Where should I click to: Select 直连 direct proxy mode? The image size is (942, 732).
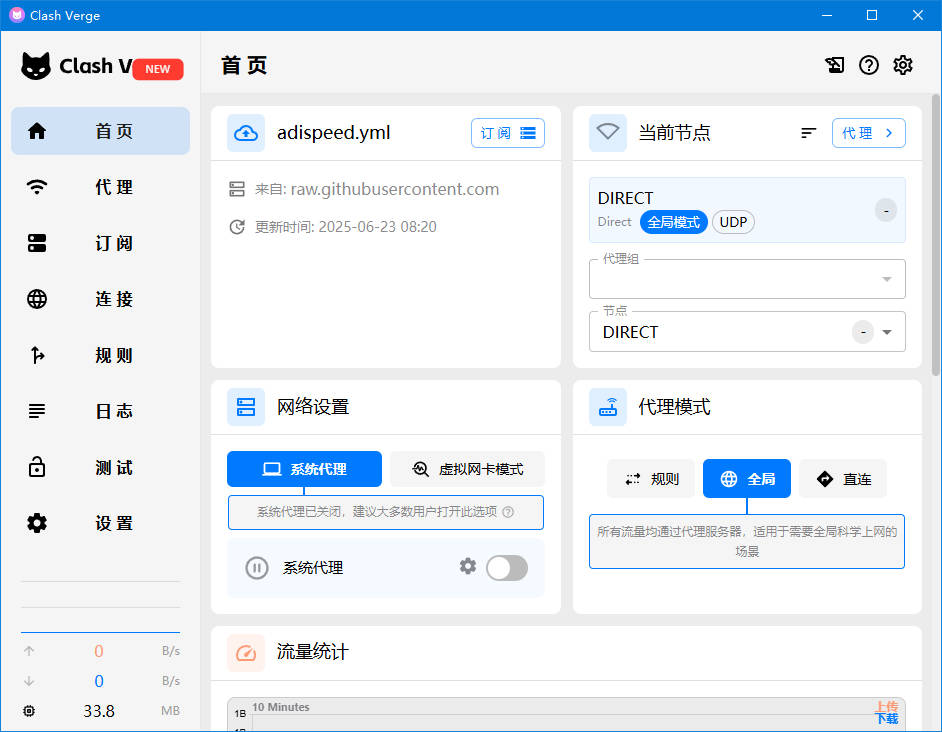coord(843,479)
